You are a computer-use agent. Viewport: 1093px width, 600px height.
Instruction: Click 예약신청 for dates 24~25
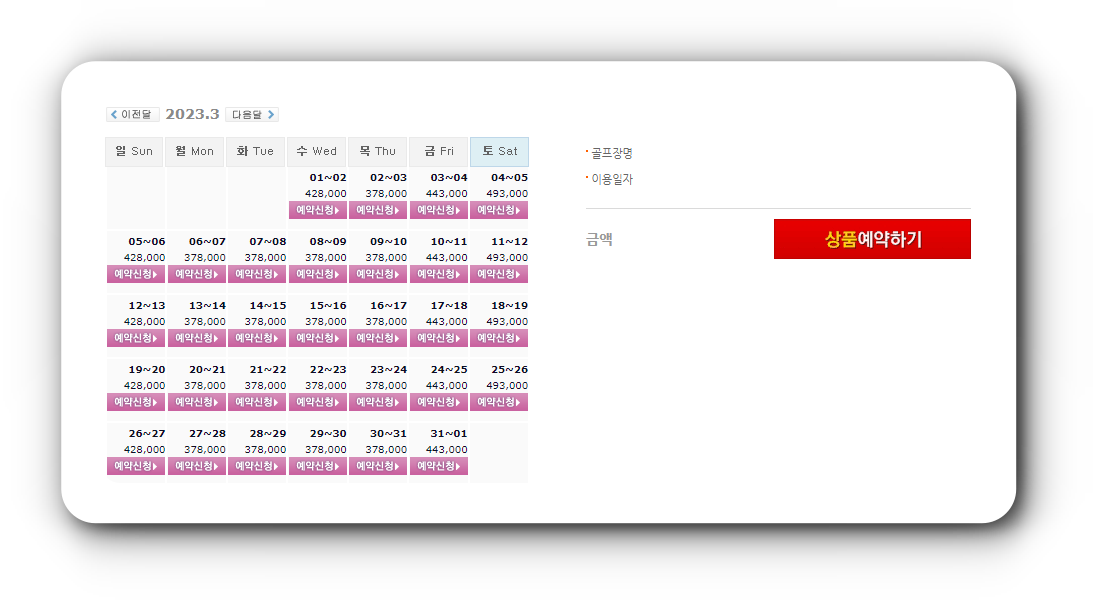438,402
